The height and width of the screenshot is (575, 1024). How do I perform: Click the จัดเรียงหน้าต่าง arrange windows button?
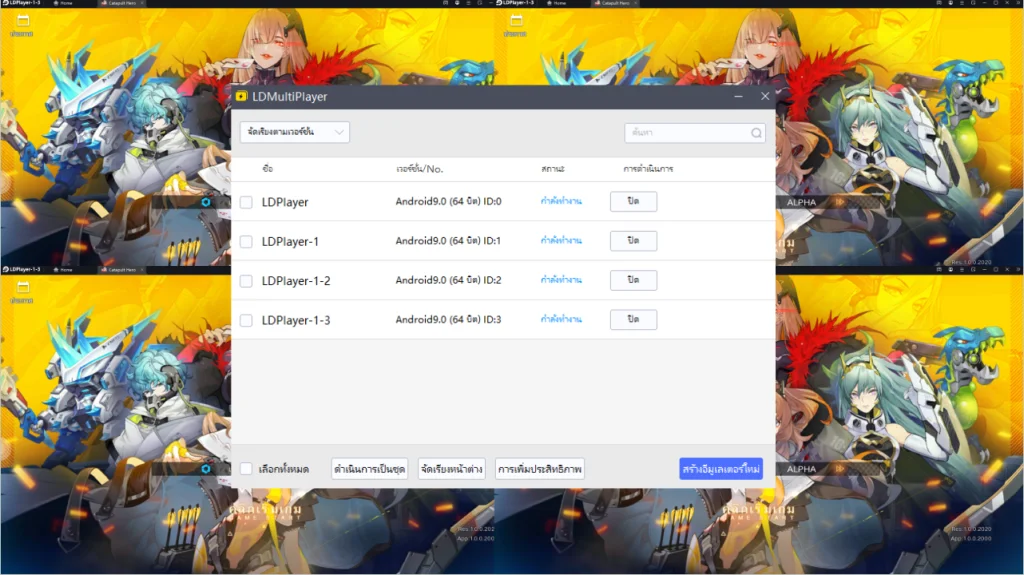pos(451,468)
